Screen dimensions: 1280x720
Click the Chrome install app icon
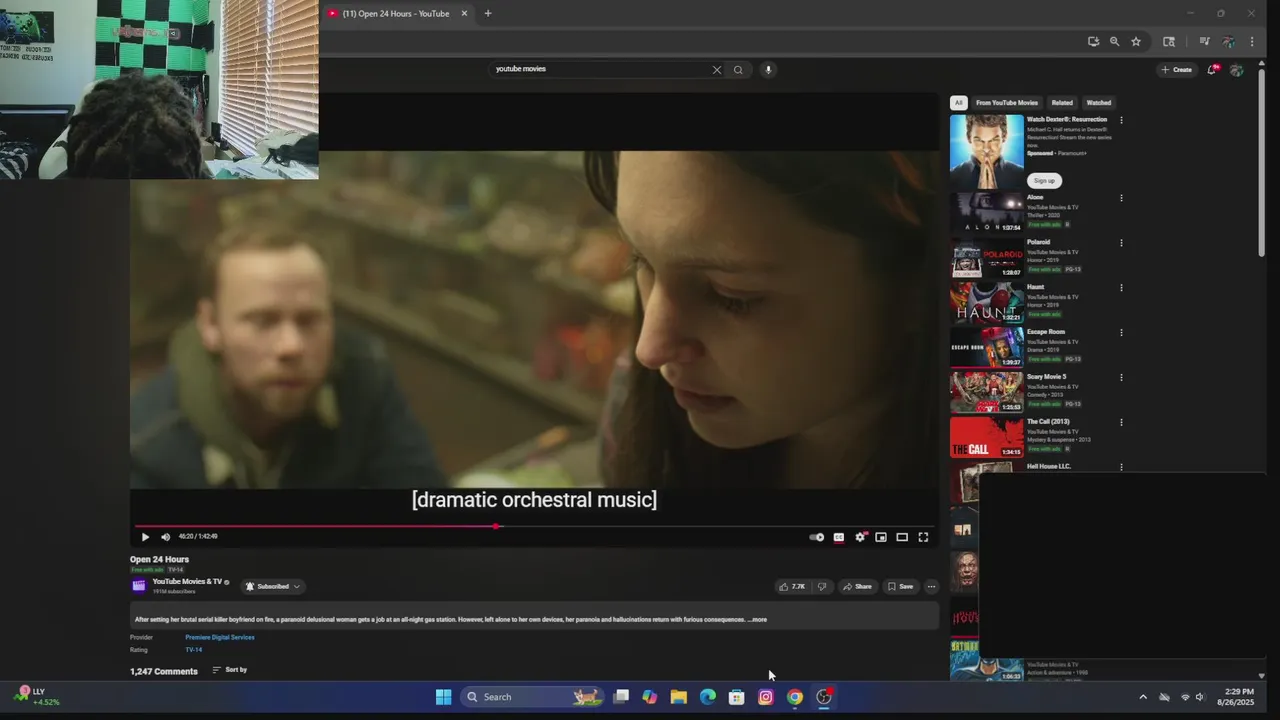click(x=1093, y=42)
